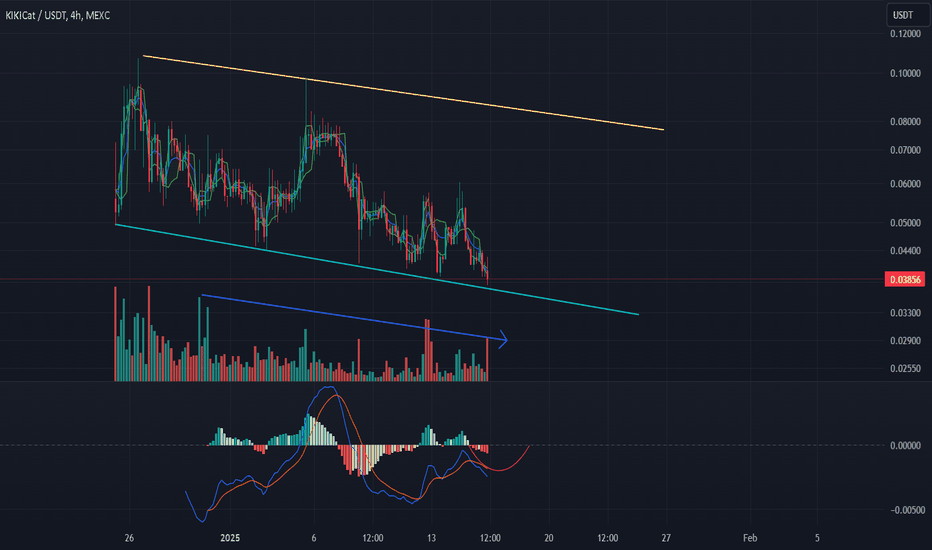
Task: Click price axis label 0.08000
Action: point(905,121)
